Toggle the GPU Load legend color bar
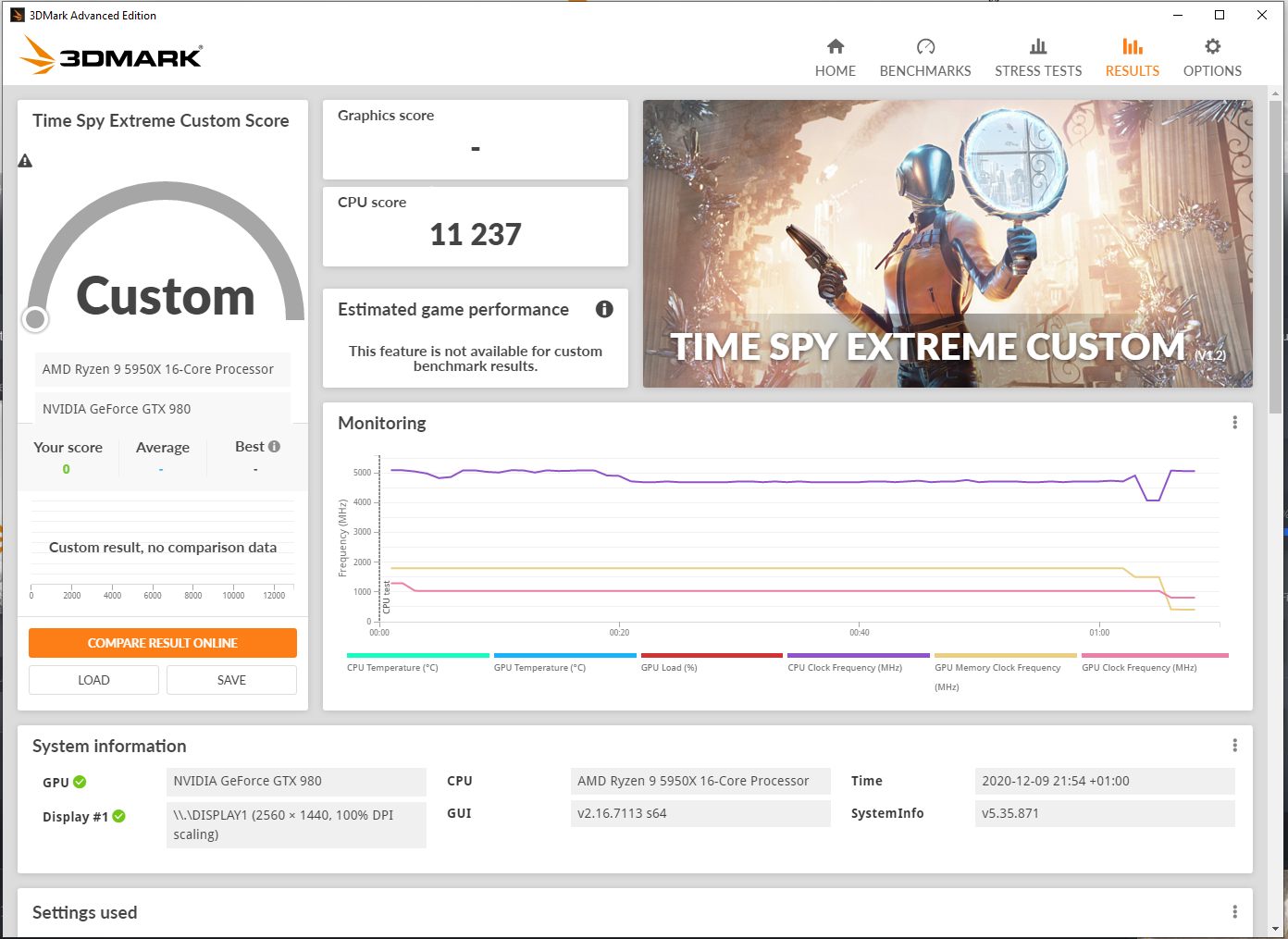 pos(712,655)
